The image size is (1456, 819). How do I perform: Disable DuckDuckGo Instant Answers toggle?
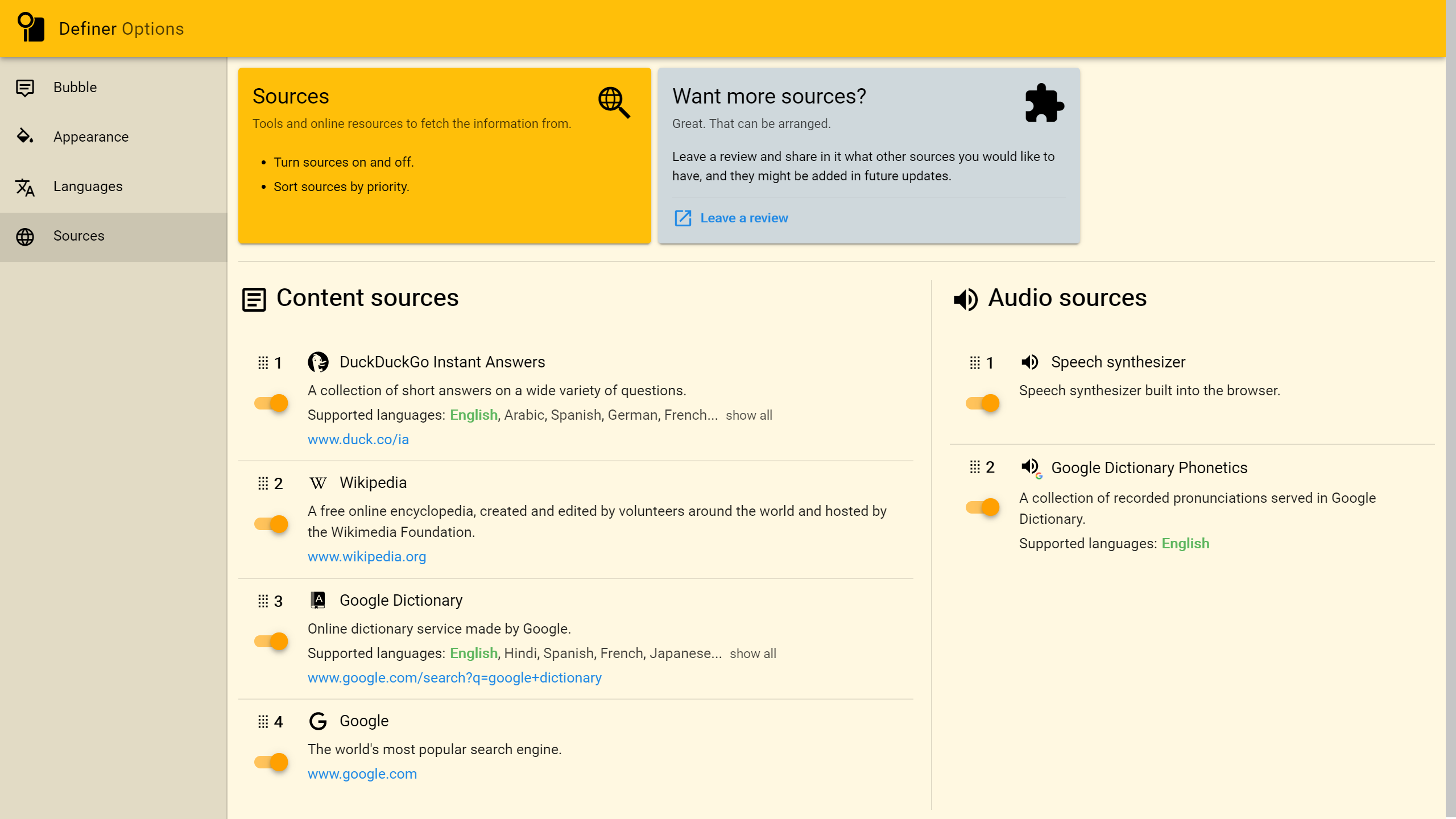(271, 403)
